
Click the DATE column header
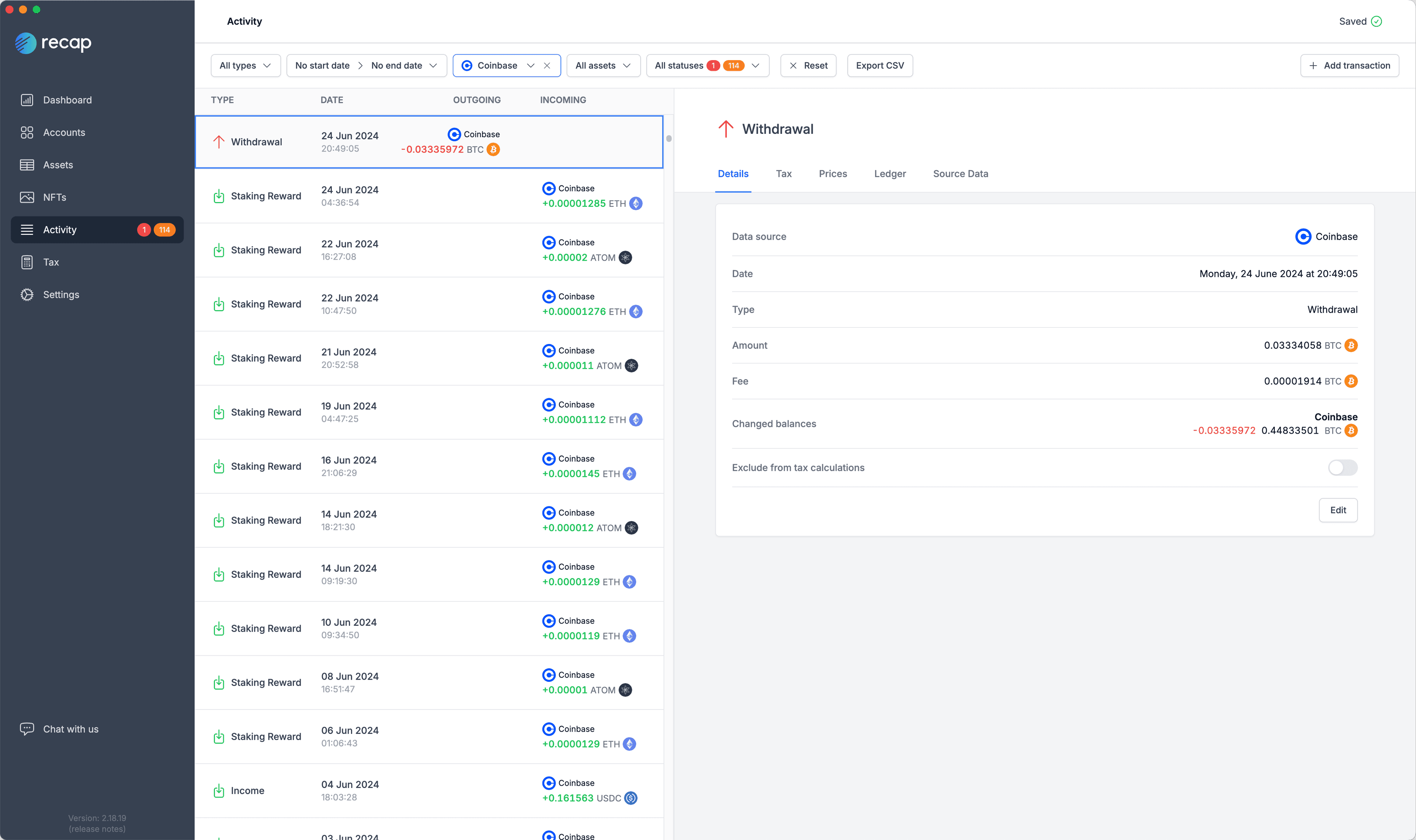click(x=332, y=100)
